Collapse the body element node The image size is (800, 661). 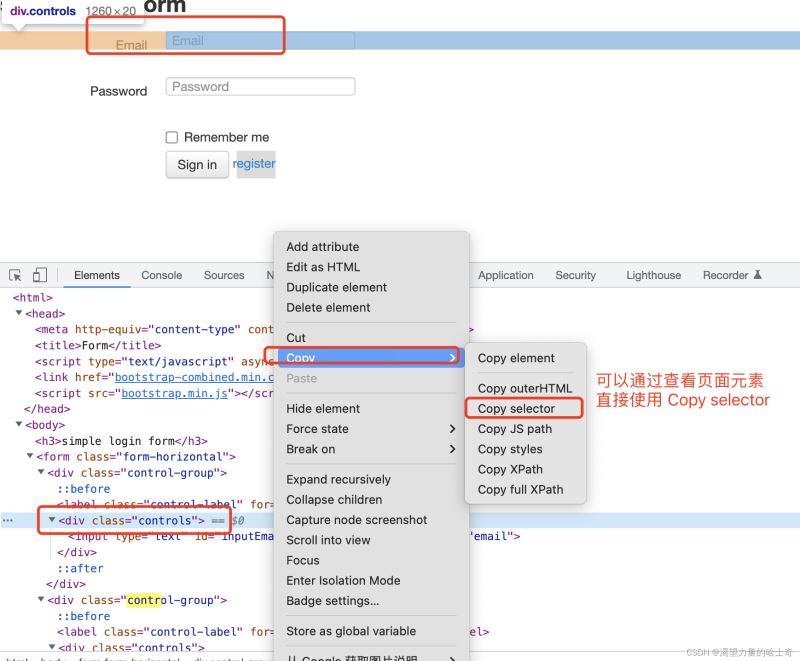coord(19,425)
